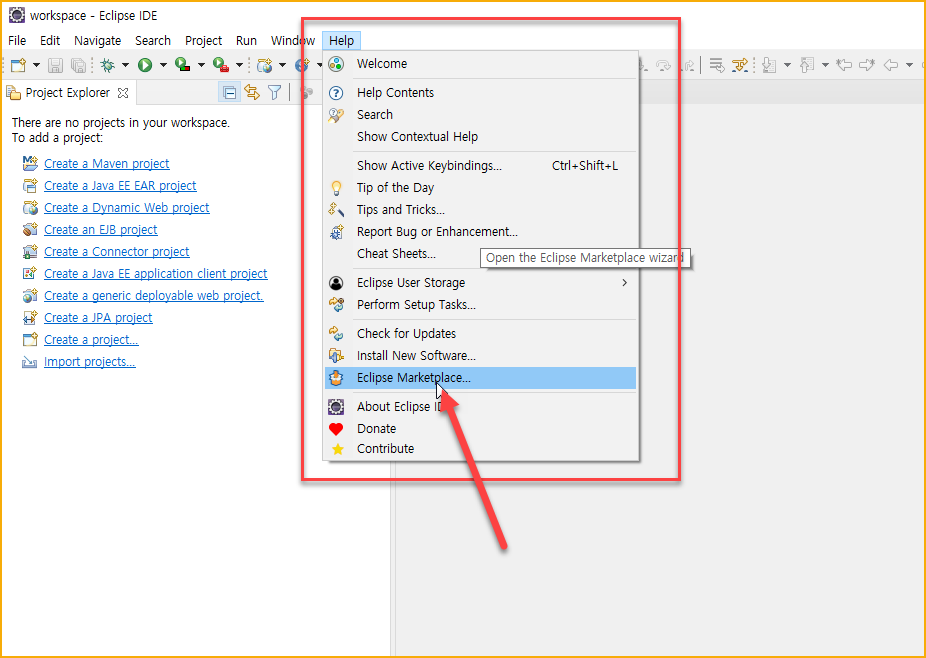The height and width of the screenshot is (658, 926).
Task: Click Import projects link
Action: click(89, 361)
